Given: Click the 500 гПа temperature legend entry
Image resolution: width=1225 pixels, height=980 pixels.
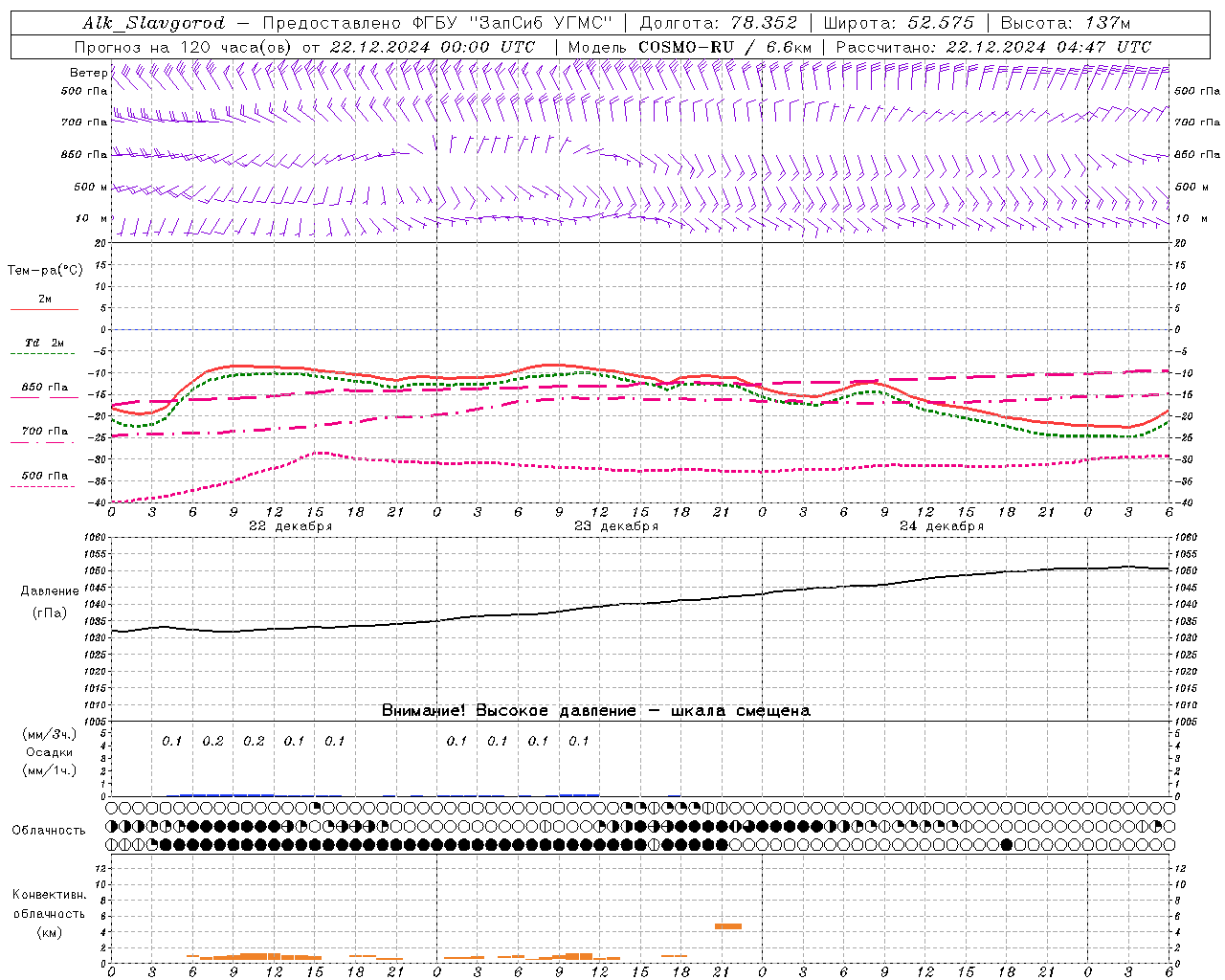Looking at the screenshot, I should [x=44, y=479].
